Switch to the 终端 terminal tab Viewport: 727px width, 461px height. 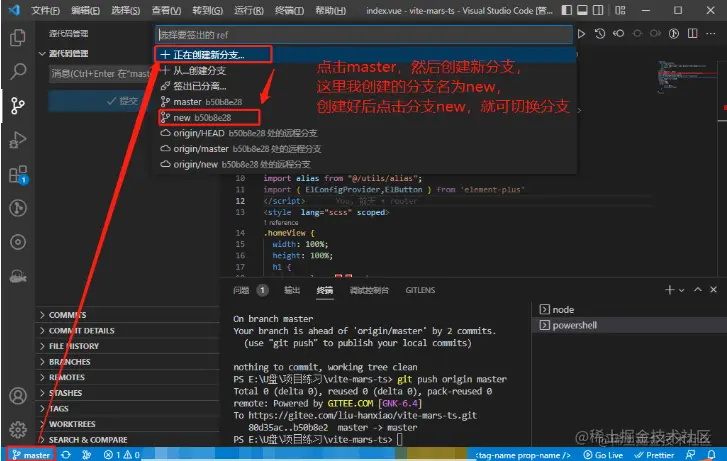point(325,290)
